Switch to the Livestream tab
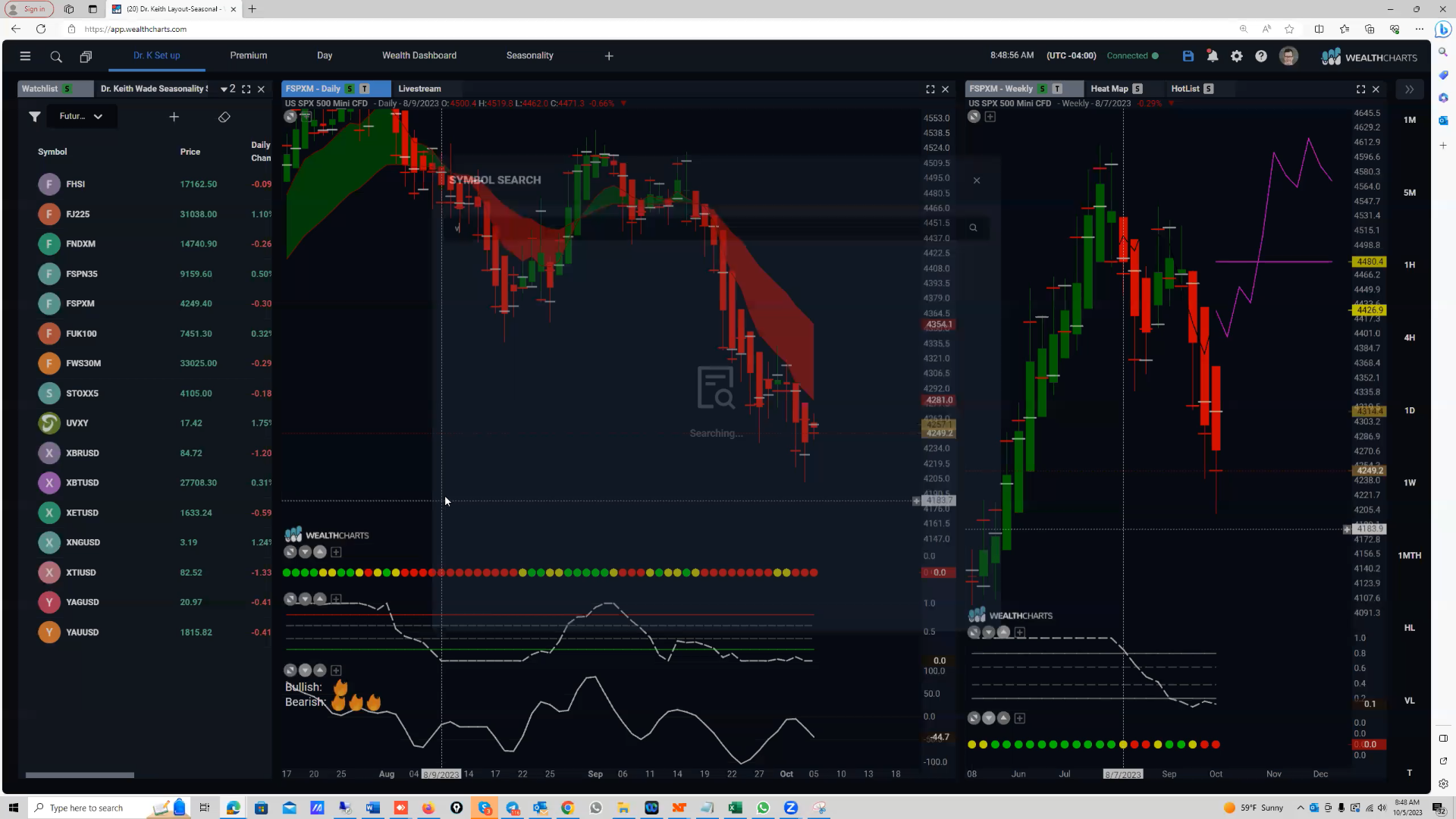Image resolution: width=1456 pixels, height=819 pixels. [419, 89]
